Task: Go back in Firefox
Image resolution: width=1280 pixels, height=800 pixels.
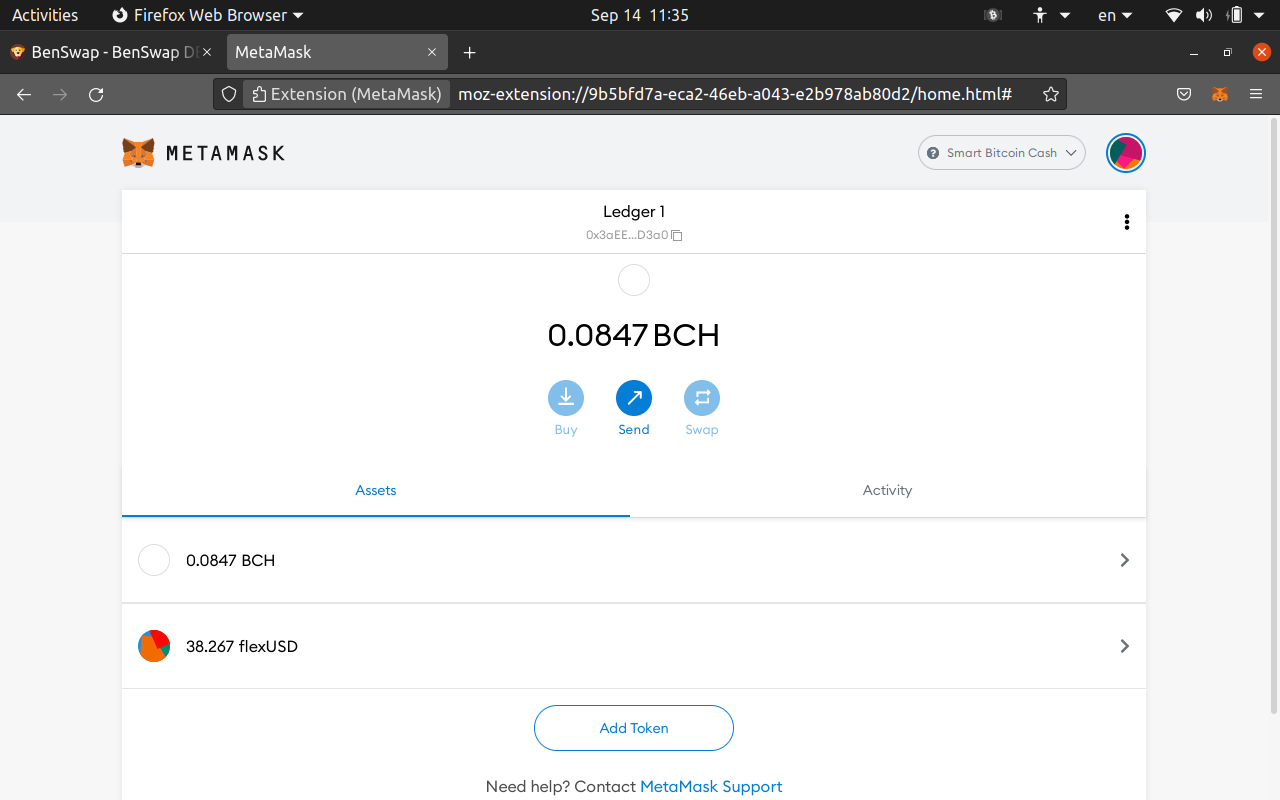Action: pos(24,94)
